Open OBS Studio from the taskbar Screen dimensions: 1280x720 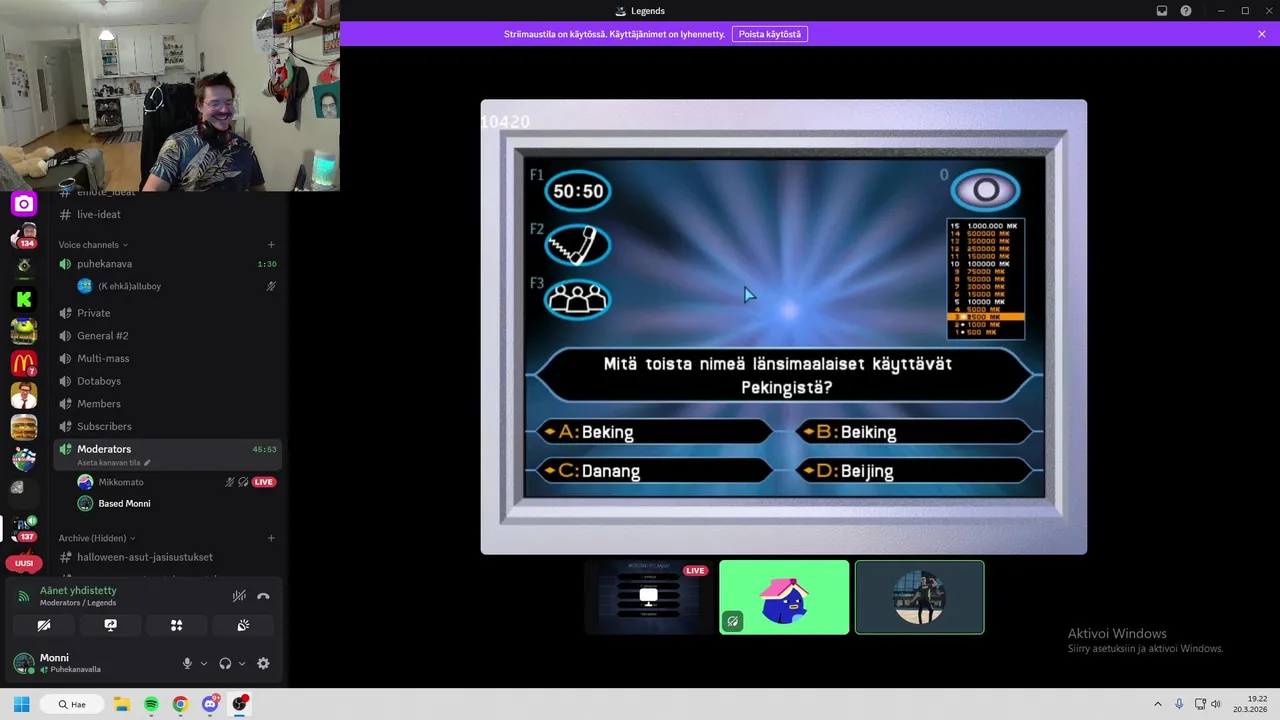click(x=240, y=704)
